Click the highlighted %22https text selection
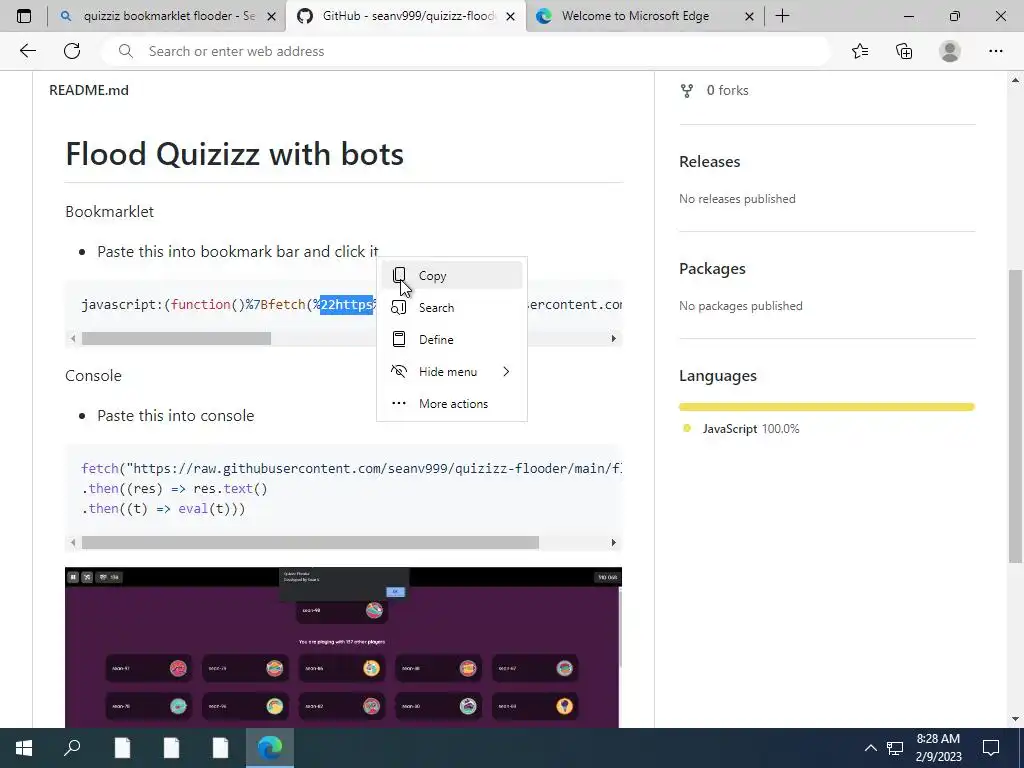Image resolution: width=1024 pixels, height=768 pixels. [x=346, y=304]
